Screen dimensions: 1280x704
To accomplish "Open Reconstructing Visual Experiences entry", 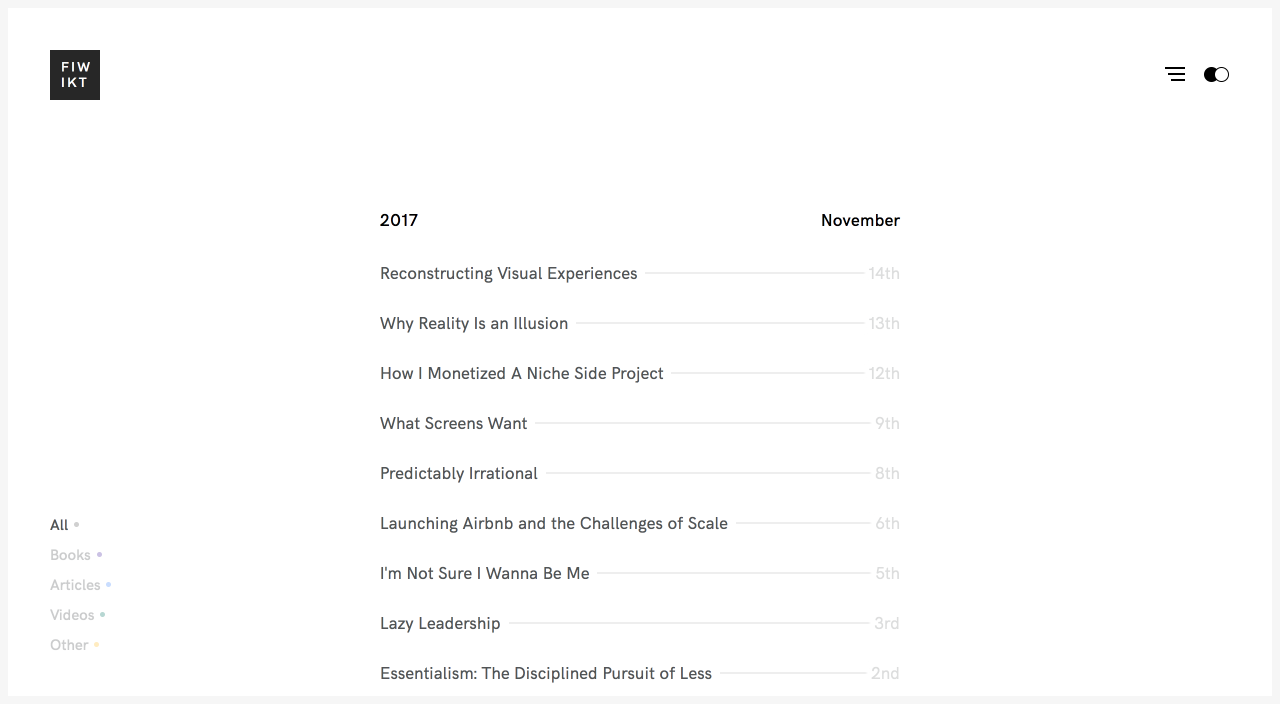I will click(508, 273).
